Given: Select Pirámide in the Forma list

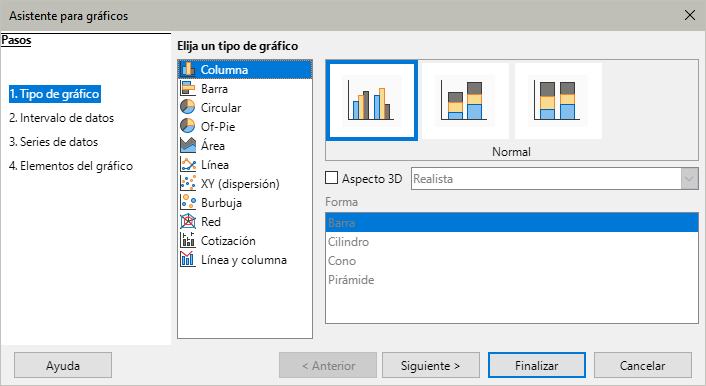Looking at the screenshot, I should click(512, 280).
